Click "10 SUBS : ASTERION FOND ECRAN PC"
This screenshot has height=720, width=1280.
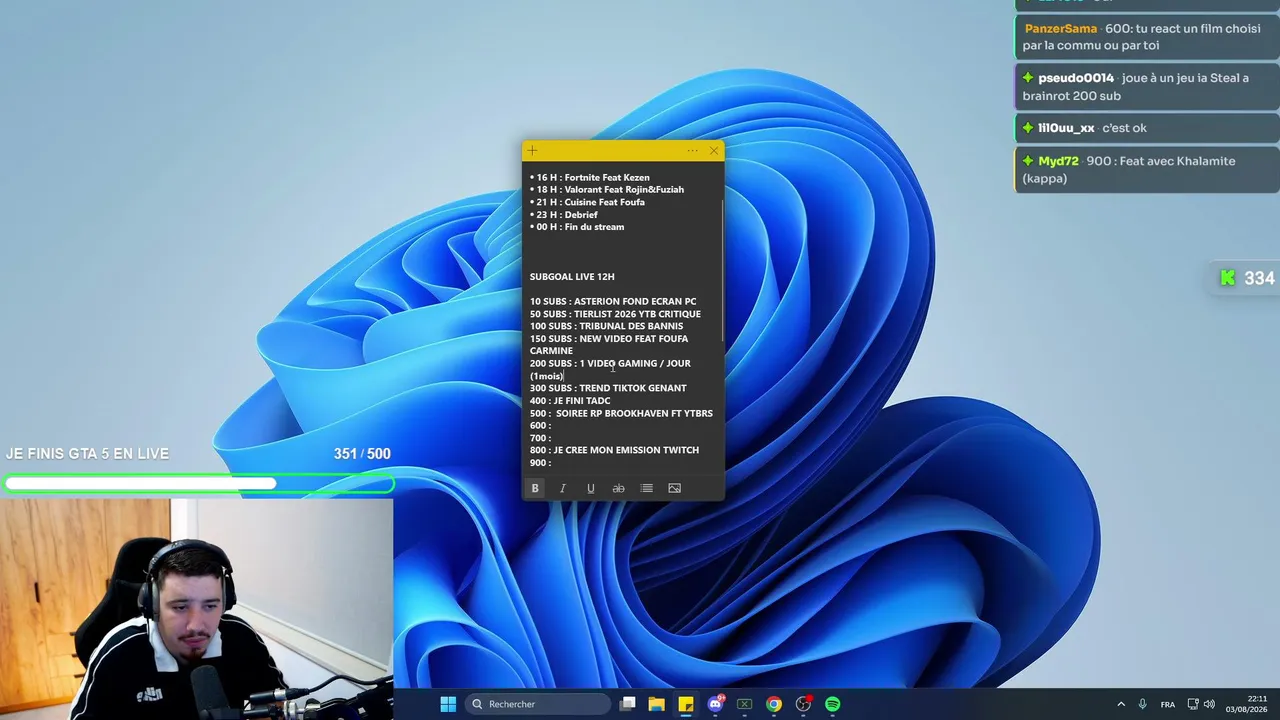[x=613, y=301]
